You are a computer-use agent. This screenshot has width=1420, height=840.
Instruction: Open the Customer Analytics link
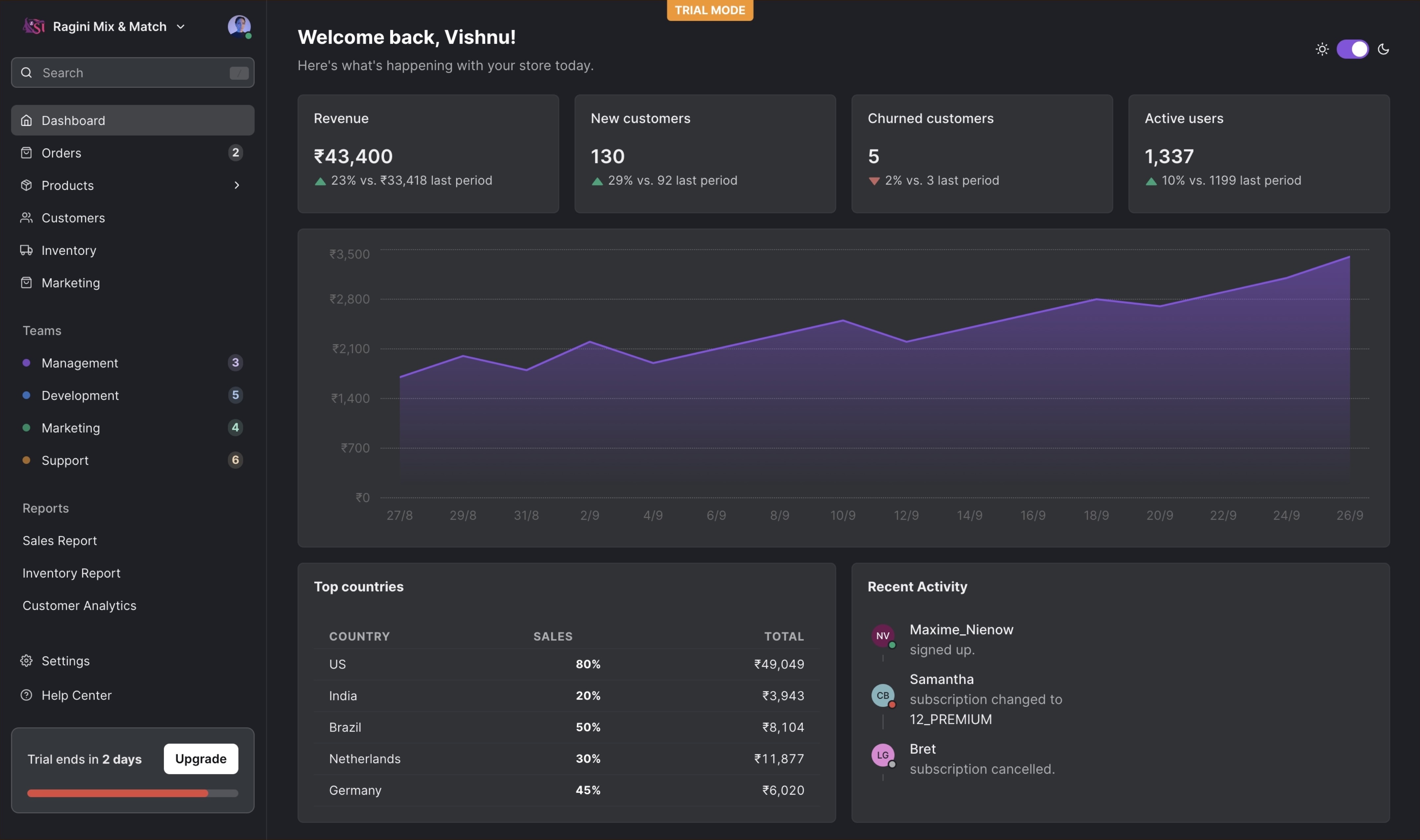(x=79, y=605)
